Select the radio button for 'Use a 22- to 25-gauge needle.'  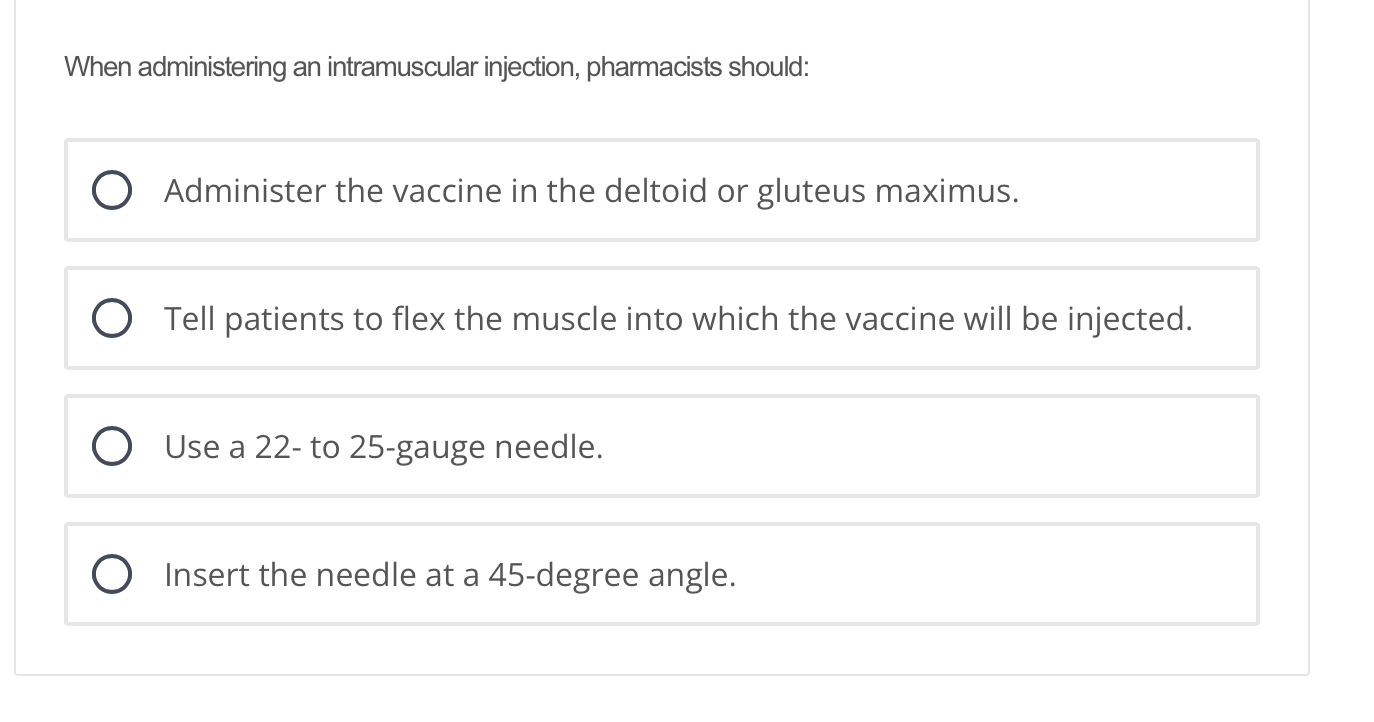click(112, 446)
